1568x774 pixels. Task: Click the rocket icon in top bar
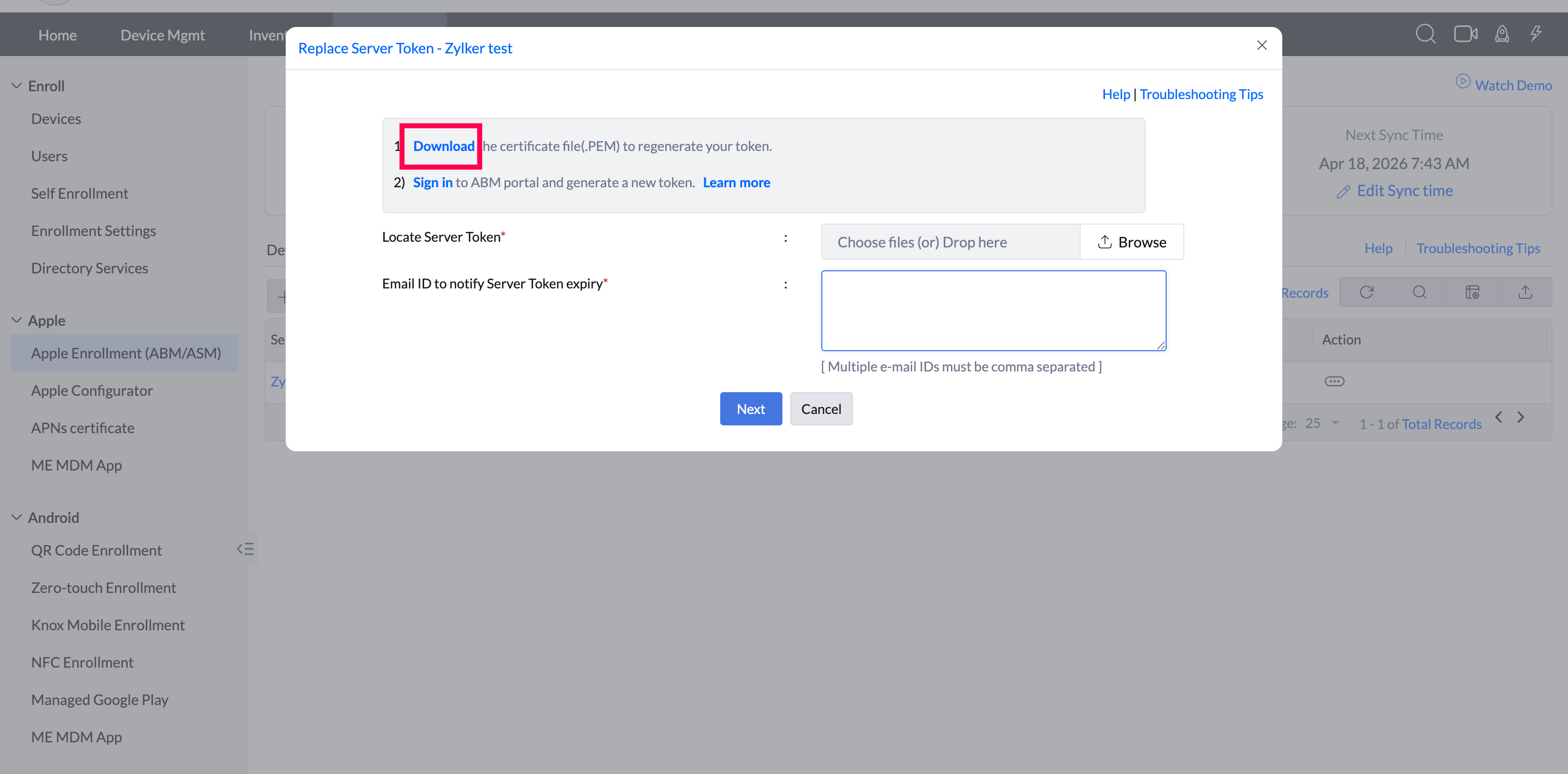1502,34
